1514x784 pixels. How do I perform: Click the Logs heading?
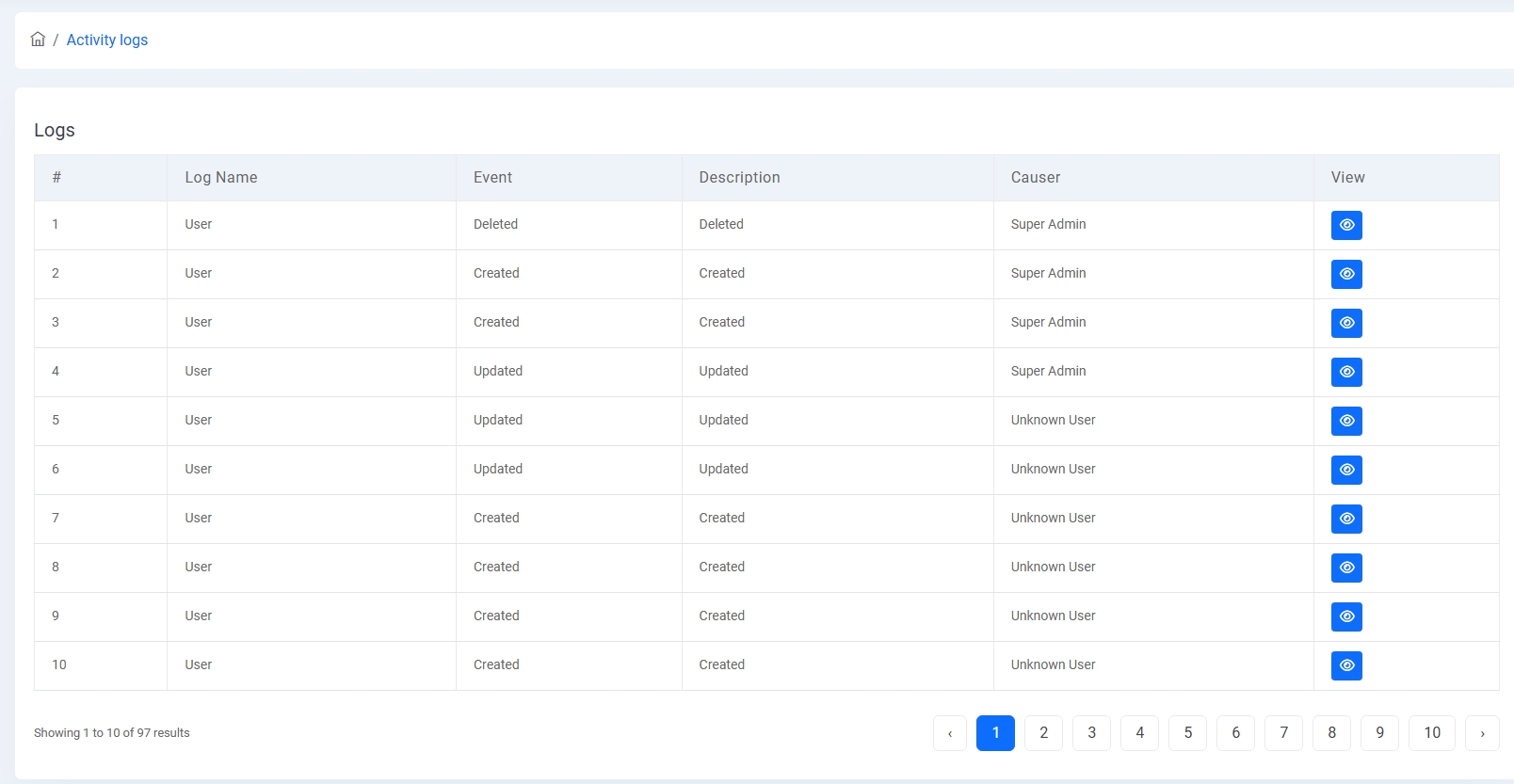click(55, 130)
